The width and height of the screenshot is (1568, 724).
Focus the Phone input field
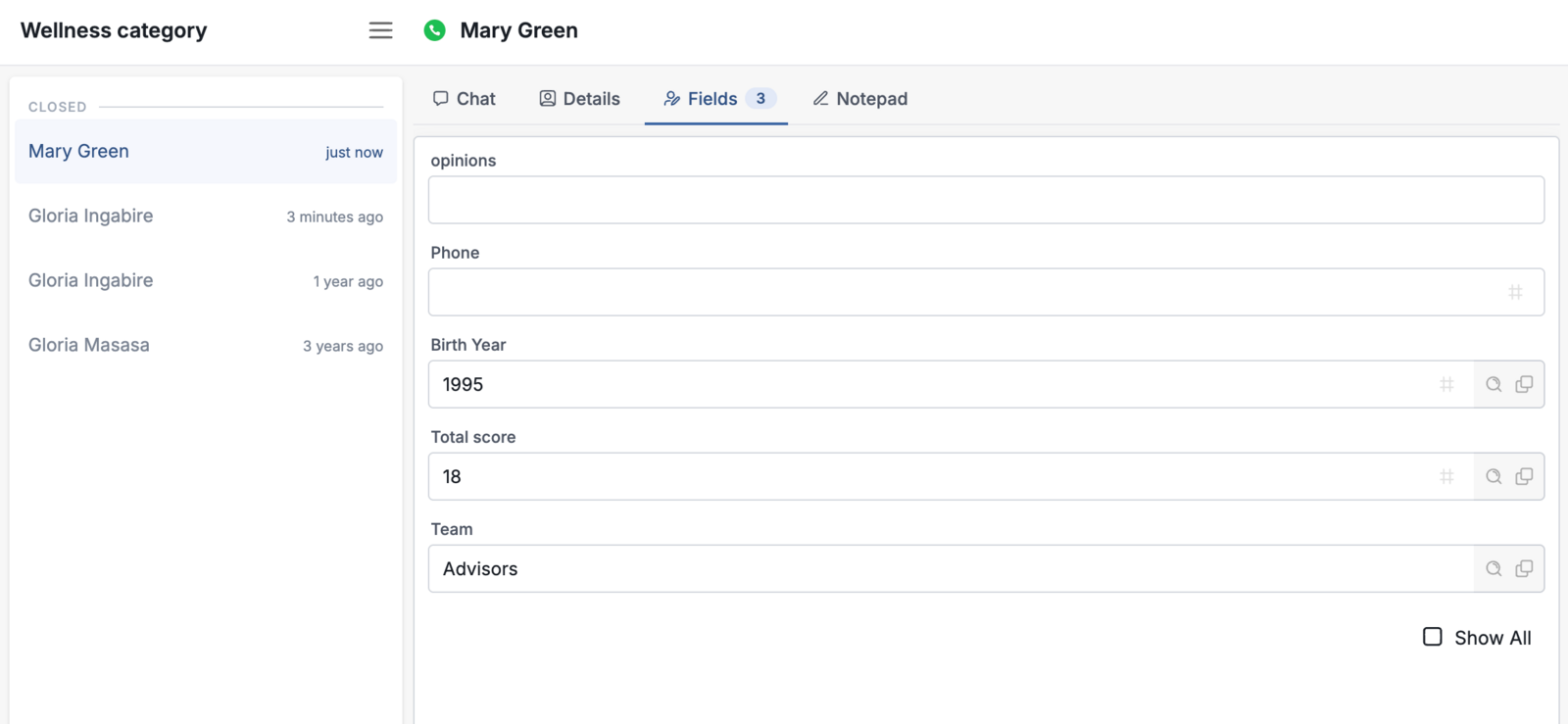pos(986,292)
